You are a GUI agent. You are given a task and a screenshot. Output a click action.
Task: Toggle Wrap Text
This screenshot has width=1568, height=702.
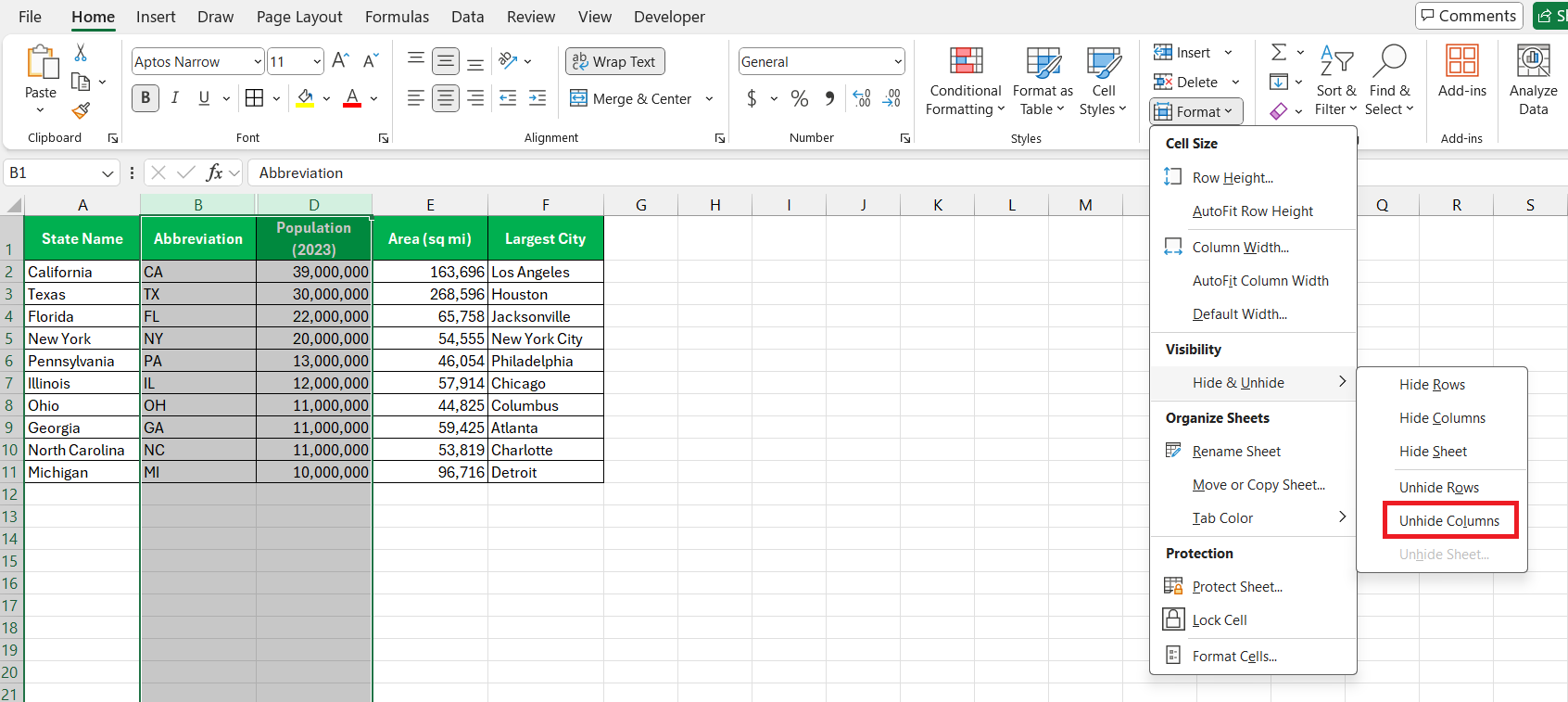[x=615, y=61]
